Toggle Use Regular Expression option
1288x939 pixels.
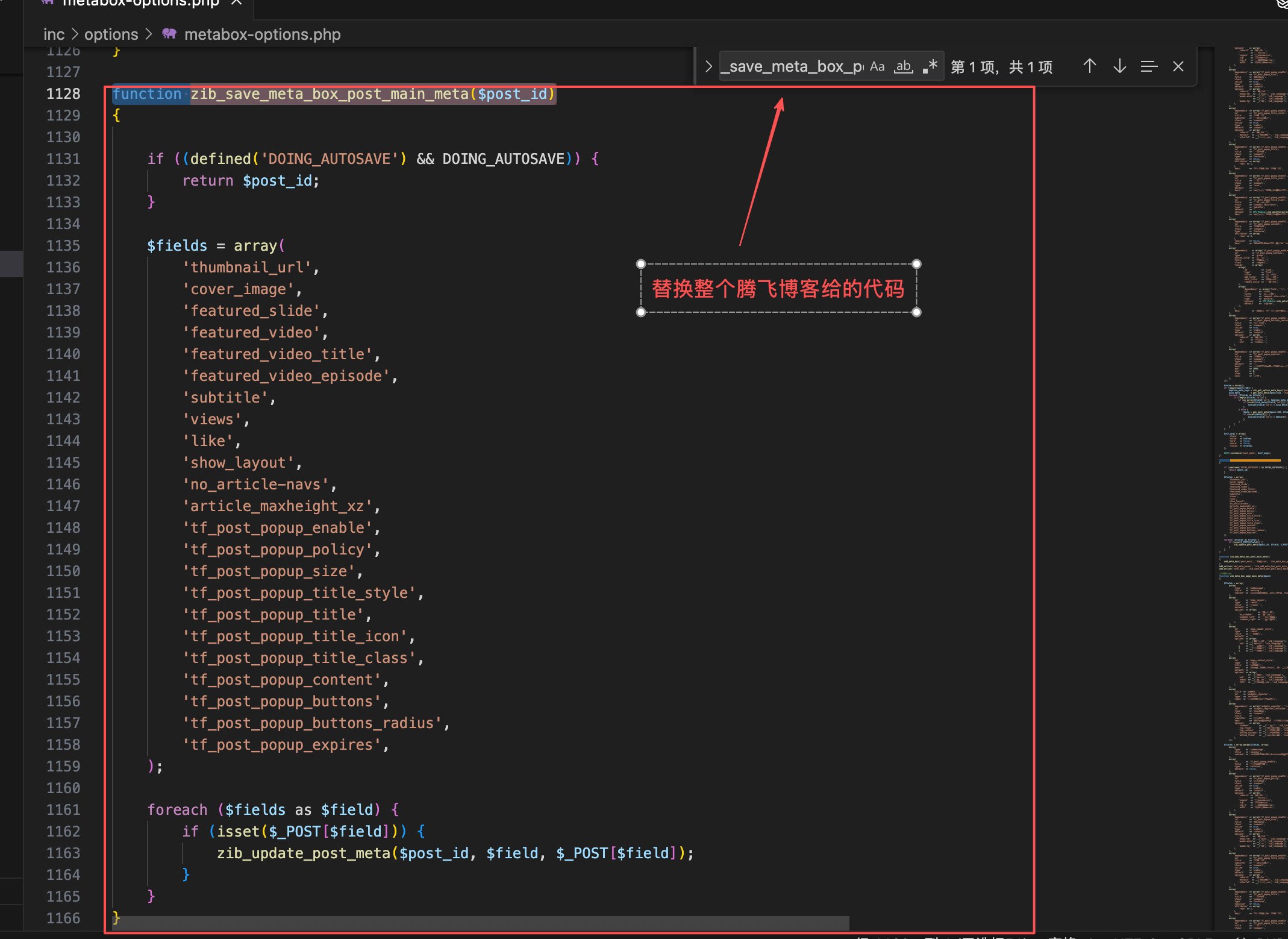click(930, 66)
